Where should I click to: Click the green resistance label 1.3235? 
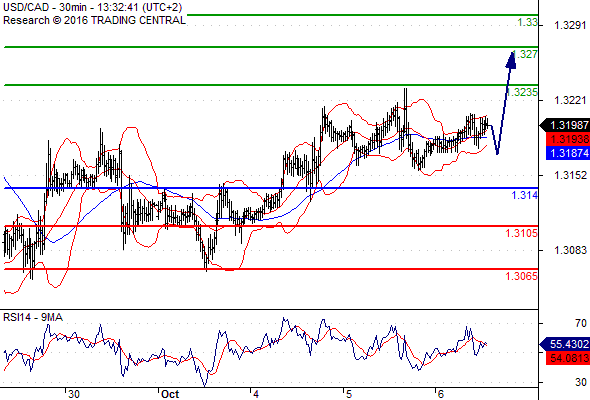(x=523, y=92)
